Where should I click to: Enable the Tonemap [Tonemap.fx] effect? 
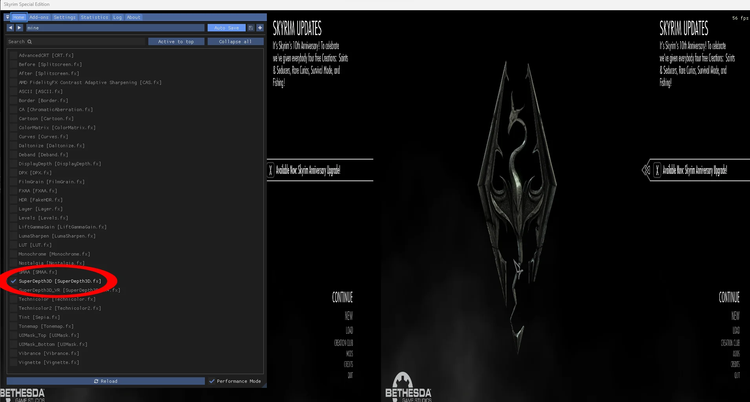13,326
